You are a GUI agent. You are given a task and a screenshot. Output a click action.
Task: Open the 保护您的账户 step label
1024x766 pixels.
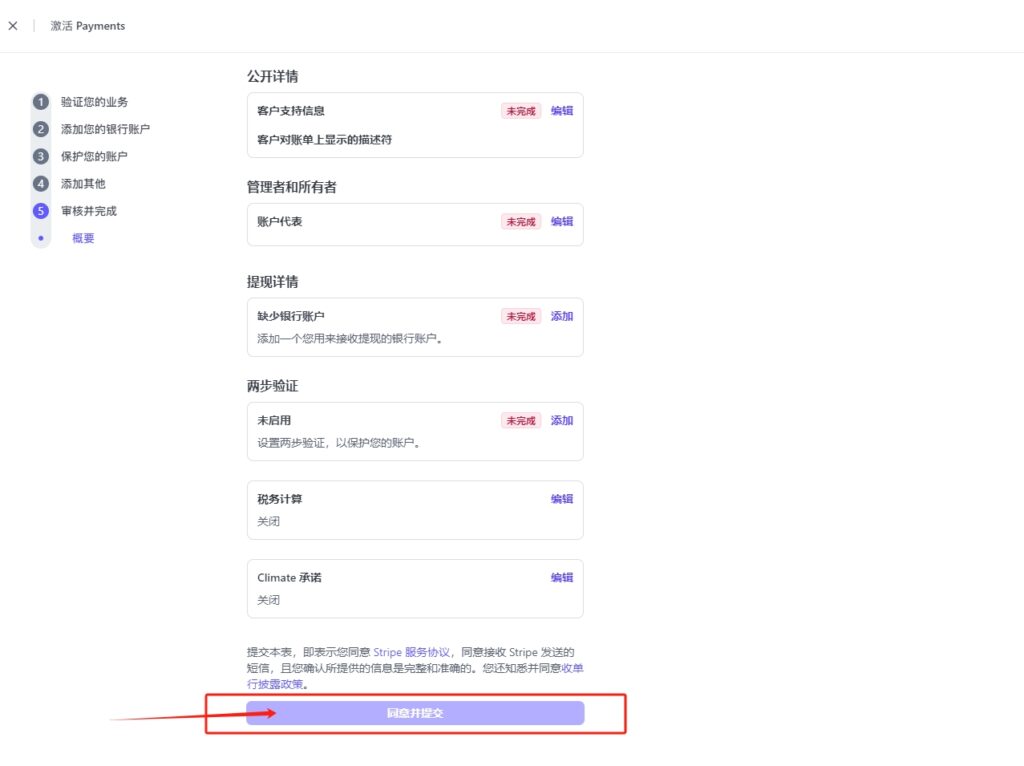94,157
